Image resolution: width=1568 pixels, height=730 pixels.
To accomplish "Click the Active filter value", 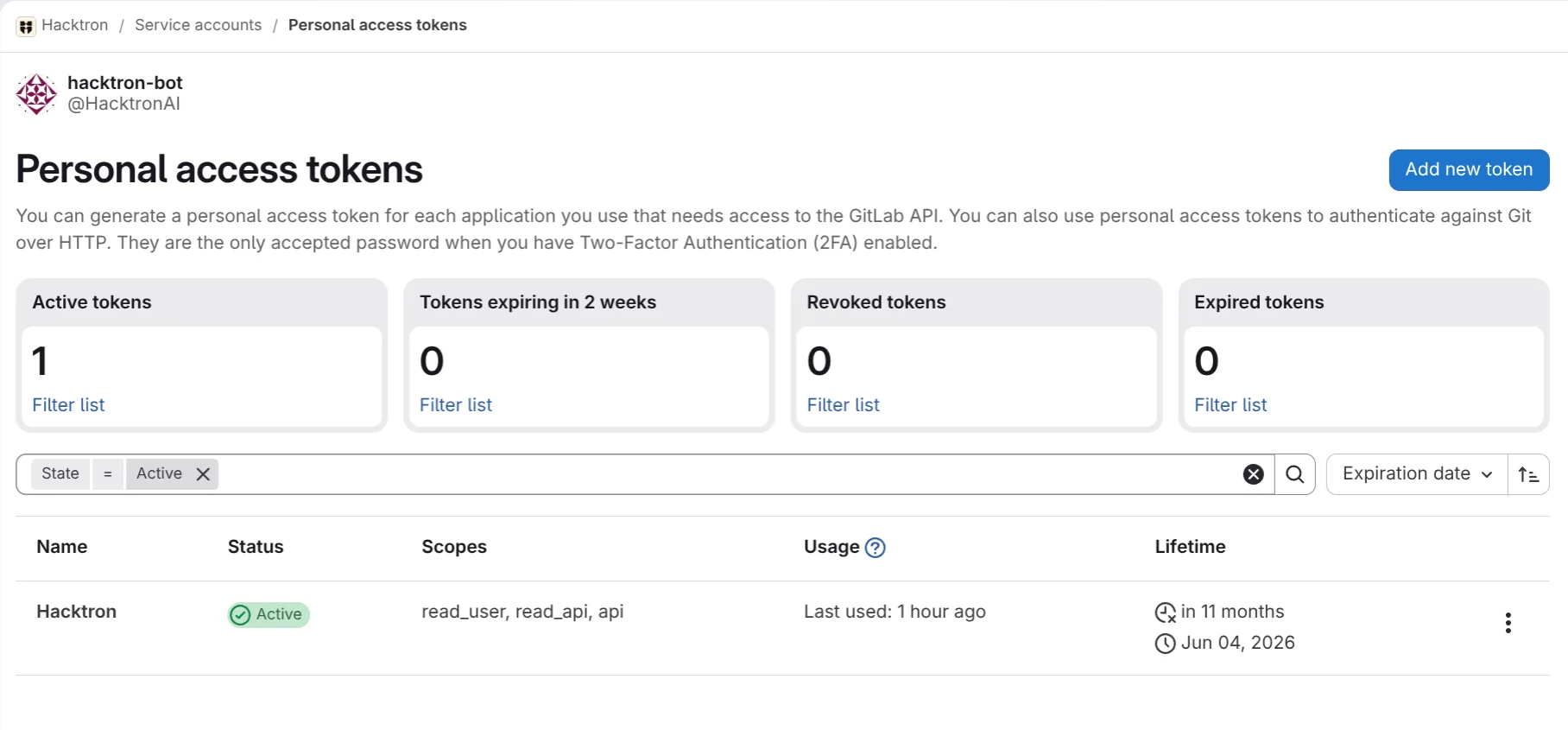I will pyautogui.click(x=159, y=473).
